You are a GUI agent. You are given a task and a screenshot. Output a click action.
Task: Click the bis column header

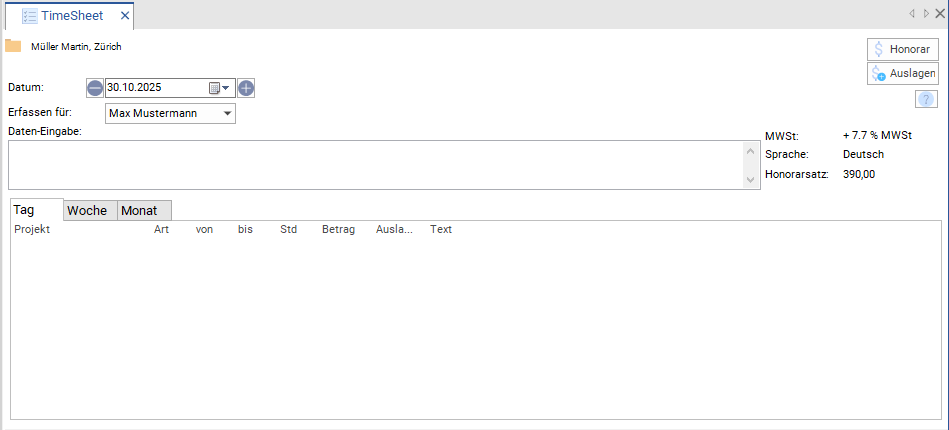click(x=245, y=230)
